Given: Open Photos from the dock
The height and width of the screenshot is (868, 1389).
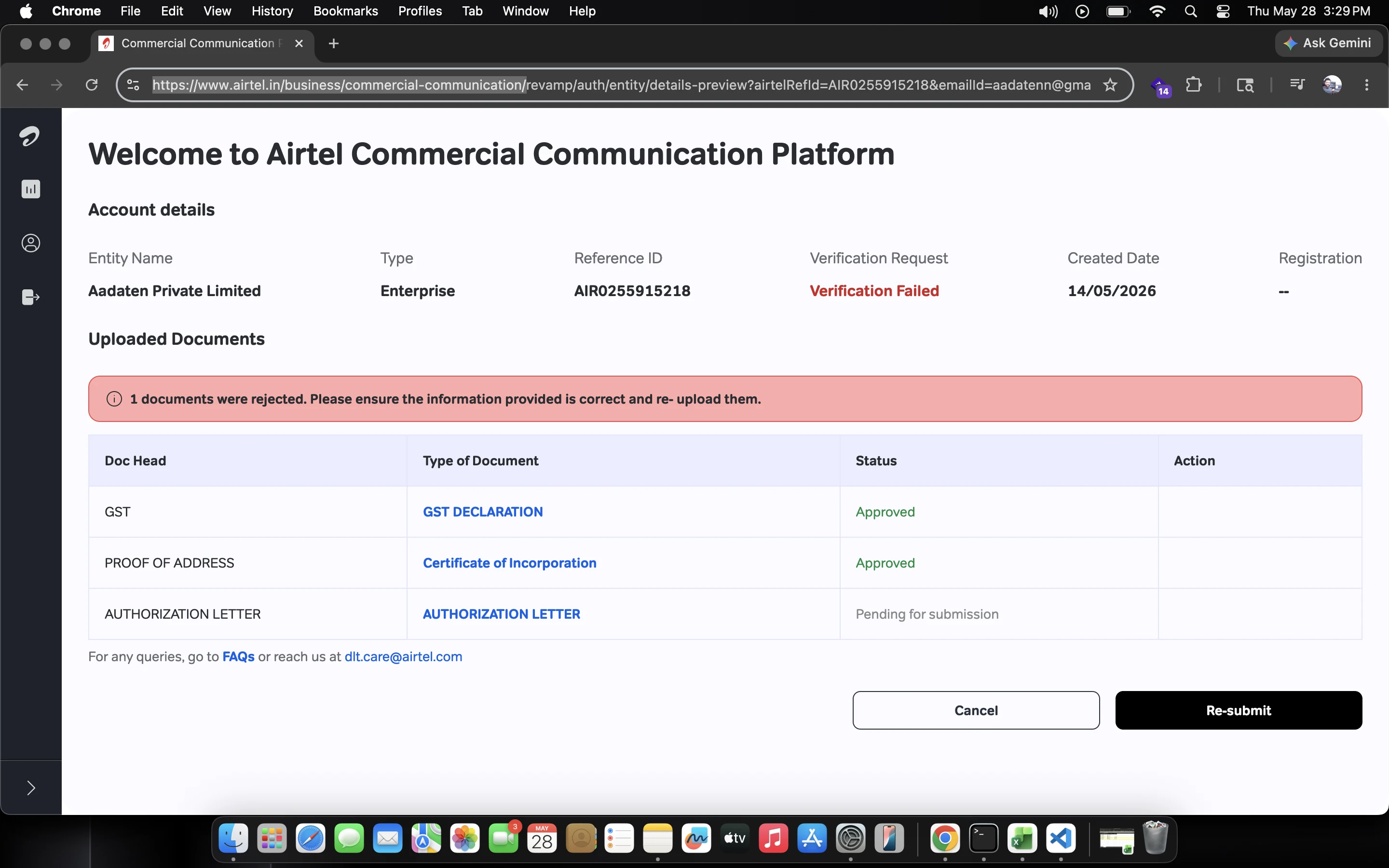Looking at the screenshot, I should (465, 839).
